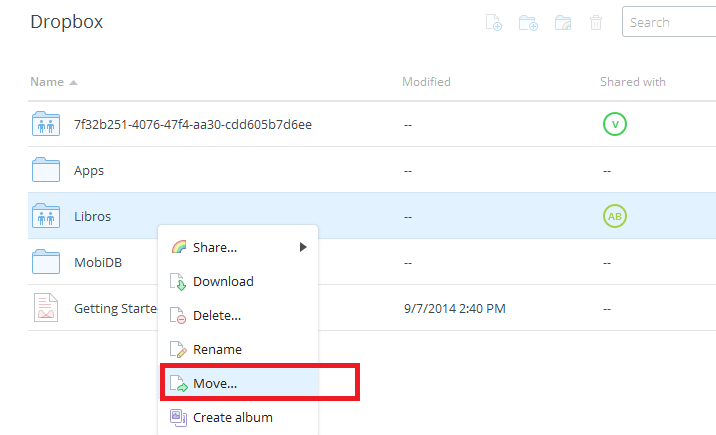Open the 7f32b251-4076-47f4 folder name link

pos(193,124)
